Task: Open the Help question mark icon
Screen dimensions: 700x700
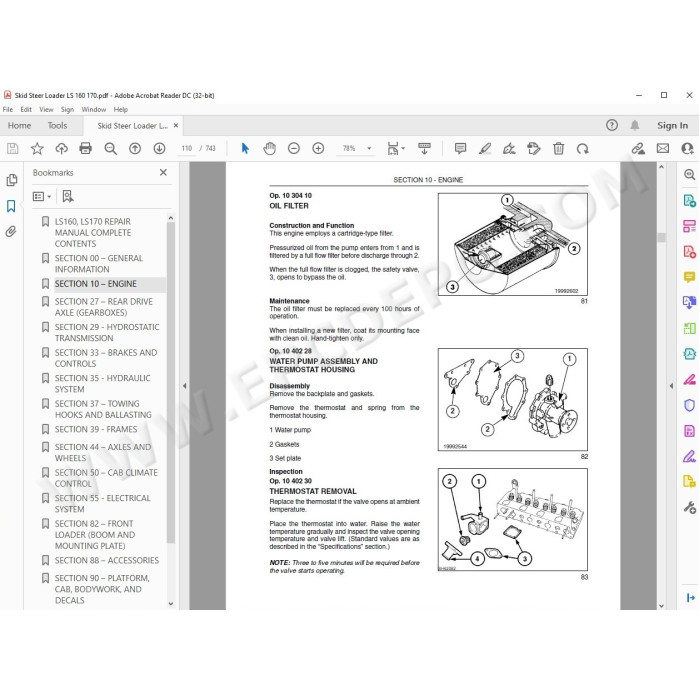Action: pos(612,125)
